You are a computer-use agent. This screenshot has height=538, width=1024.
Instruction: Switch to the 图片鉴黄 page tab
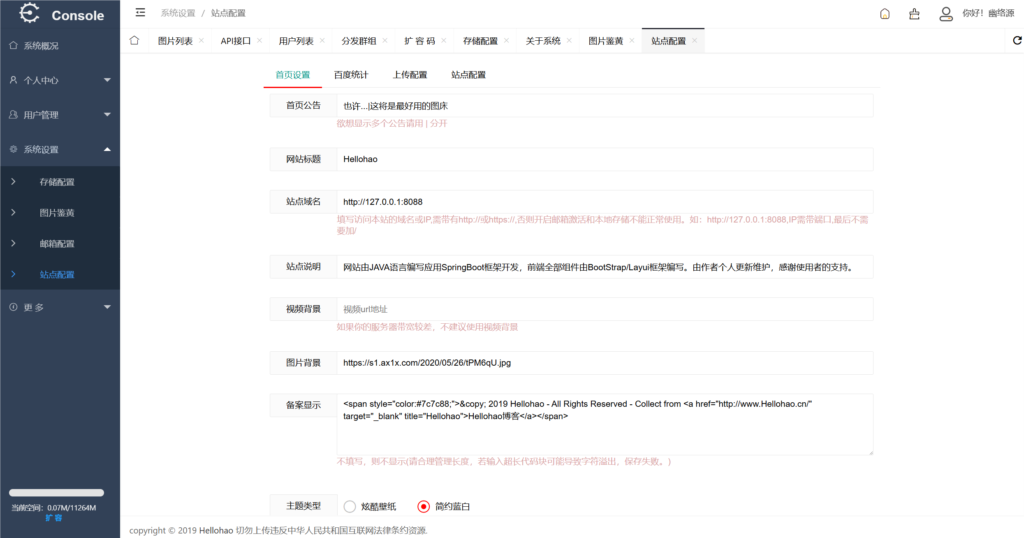pos(605,40)
